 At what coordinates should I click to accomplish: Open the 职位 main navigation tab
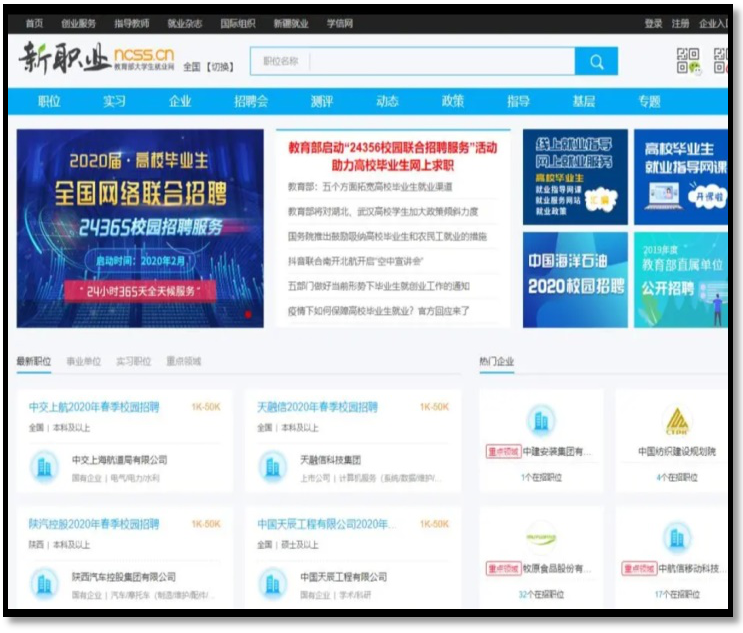click(49, 101)
